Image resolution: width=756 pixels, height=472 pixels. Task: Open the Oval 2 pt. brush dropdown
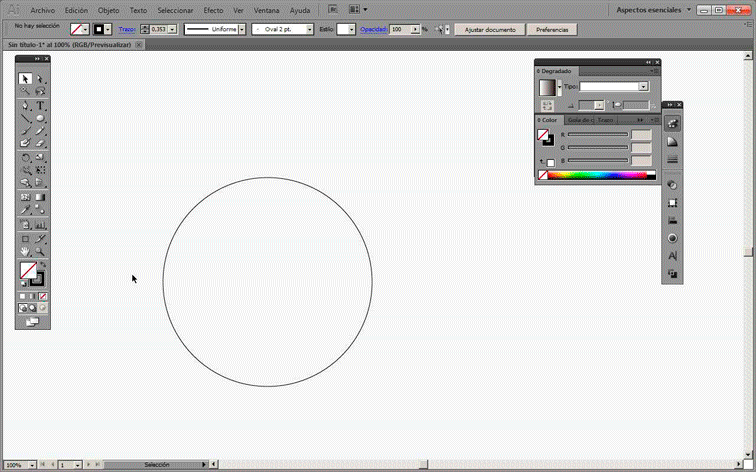[310, 29]
